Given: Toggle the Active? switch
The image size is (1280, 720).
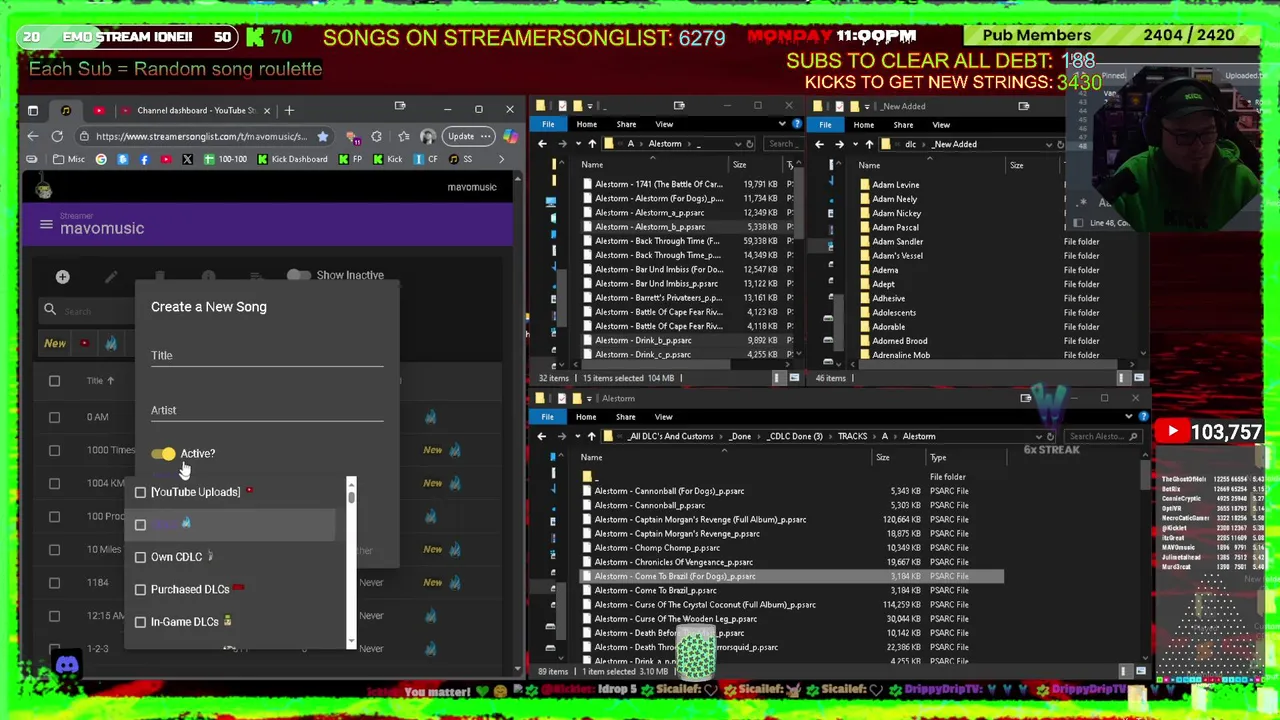Looking at the screenshot, I should click(163, 454).
